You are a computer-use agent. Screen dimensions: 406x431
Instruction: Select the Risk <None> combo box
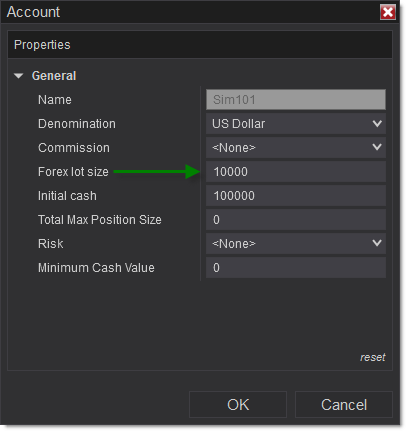click(x=296, y=244)
